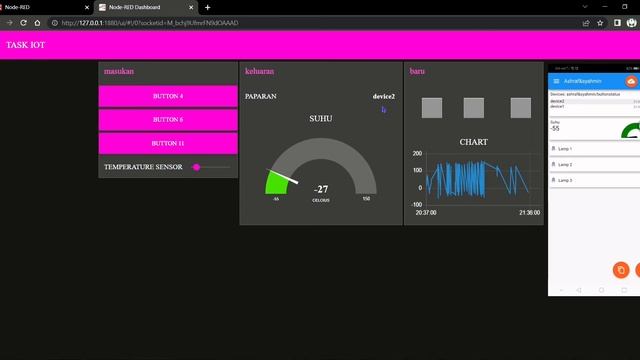Click the first gray indicator square in baru

432,108
